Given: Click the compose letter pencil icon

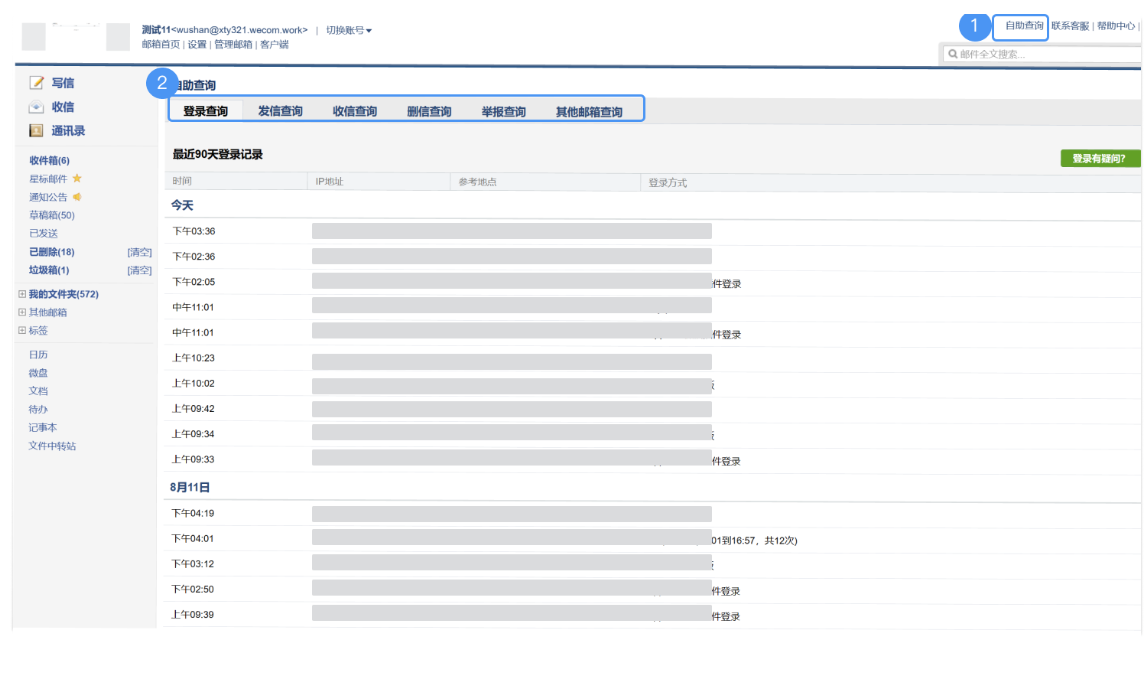Looking at the screenshot, I should point(36,82).
